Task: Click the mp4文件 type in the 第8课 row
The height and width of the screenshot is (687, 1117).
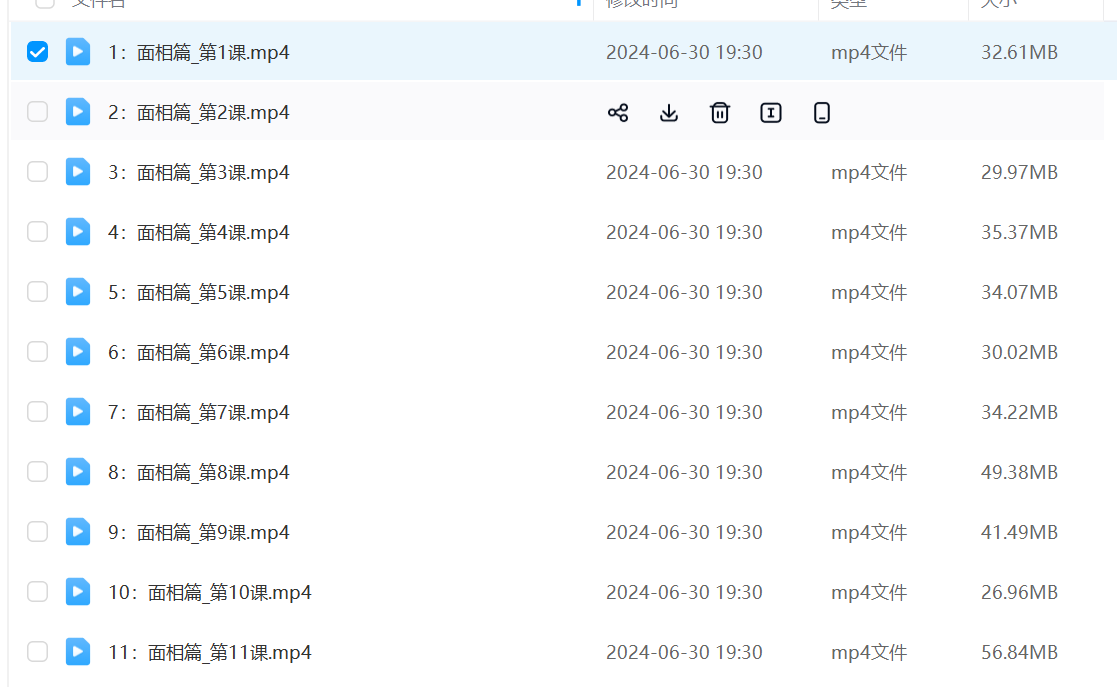Action: pyautogui.click(x=868, y=473)
